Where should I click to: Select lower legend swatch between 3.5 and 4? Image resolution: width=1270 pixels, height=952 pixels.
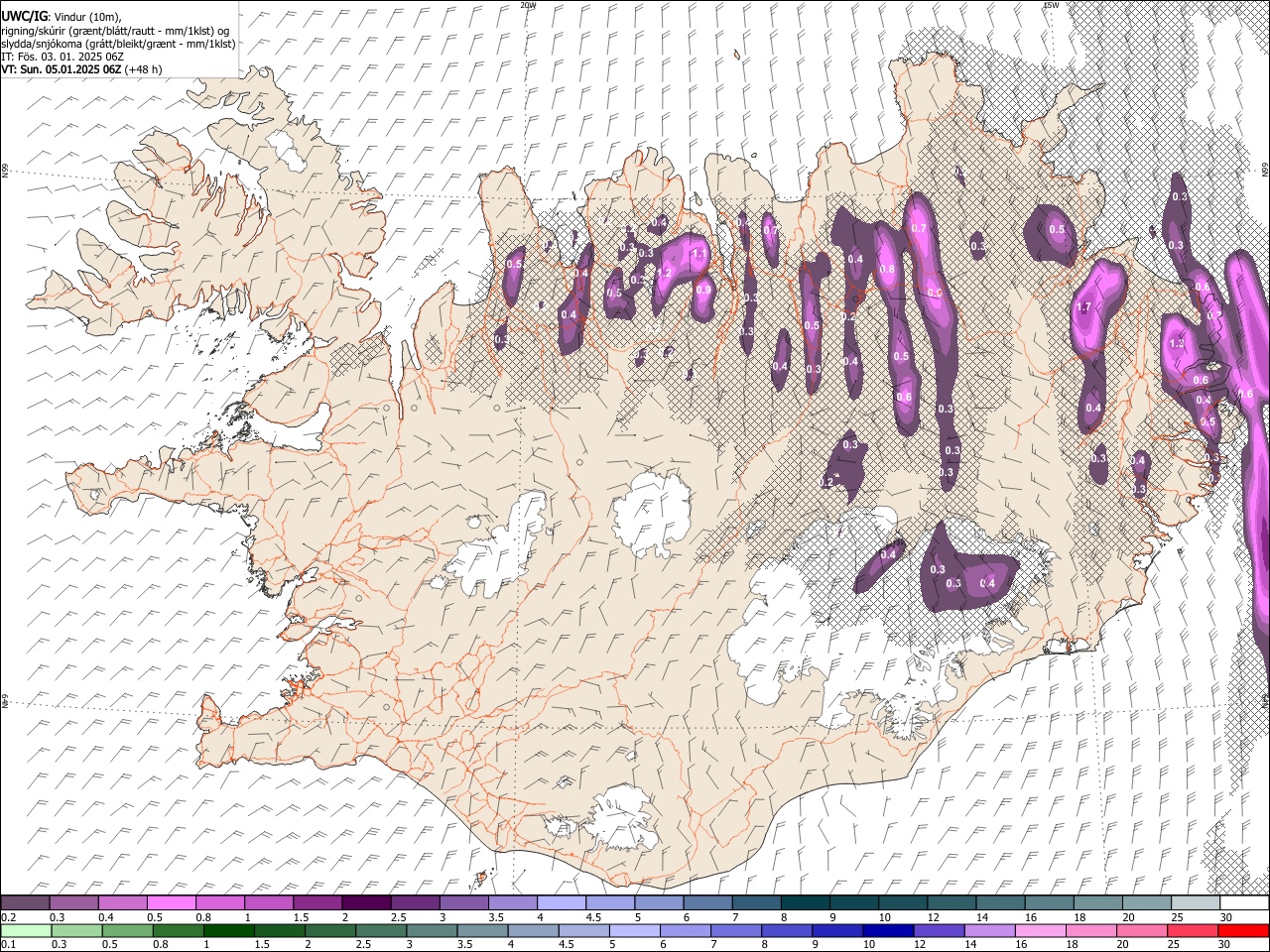(482, 930)
